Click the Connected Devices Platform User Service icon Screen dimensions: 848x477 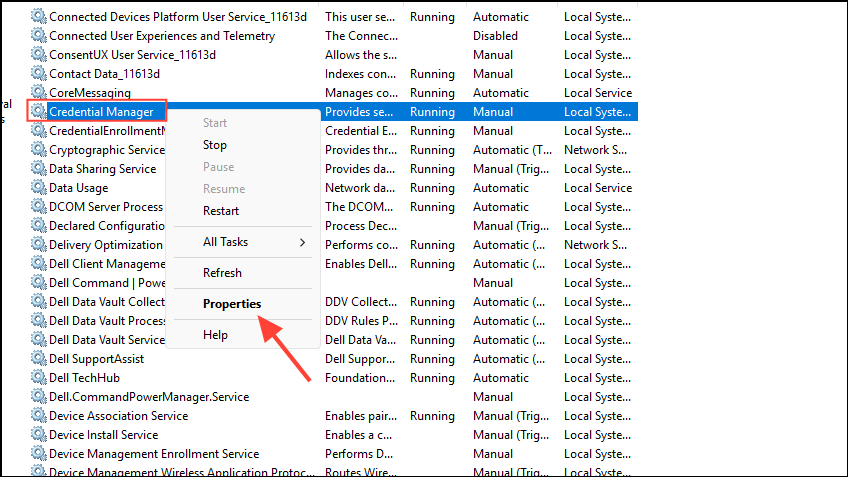tap(39, 17)
